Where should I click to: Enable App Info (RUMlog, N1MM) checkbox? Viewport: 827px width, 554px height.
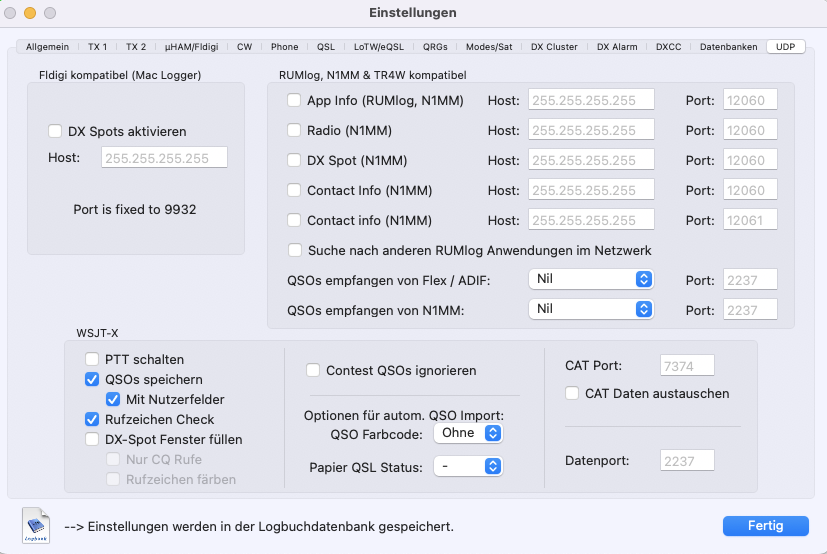click(294, 100)
